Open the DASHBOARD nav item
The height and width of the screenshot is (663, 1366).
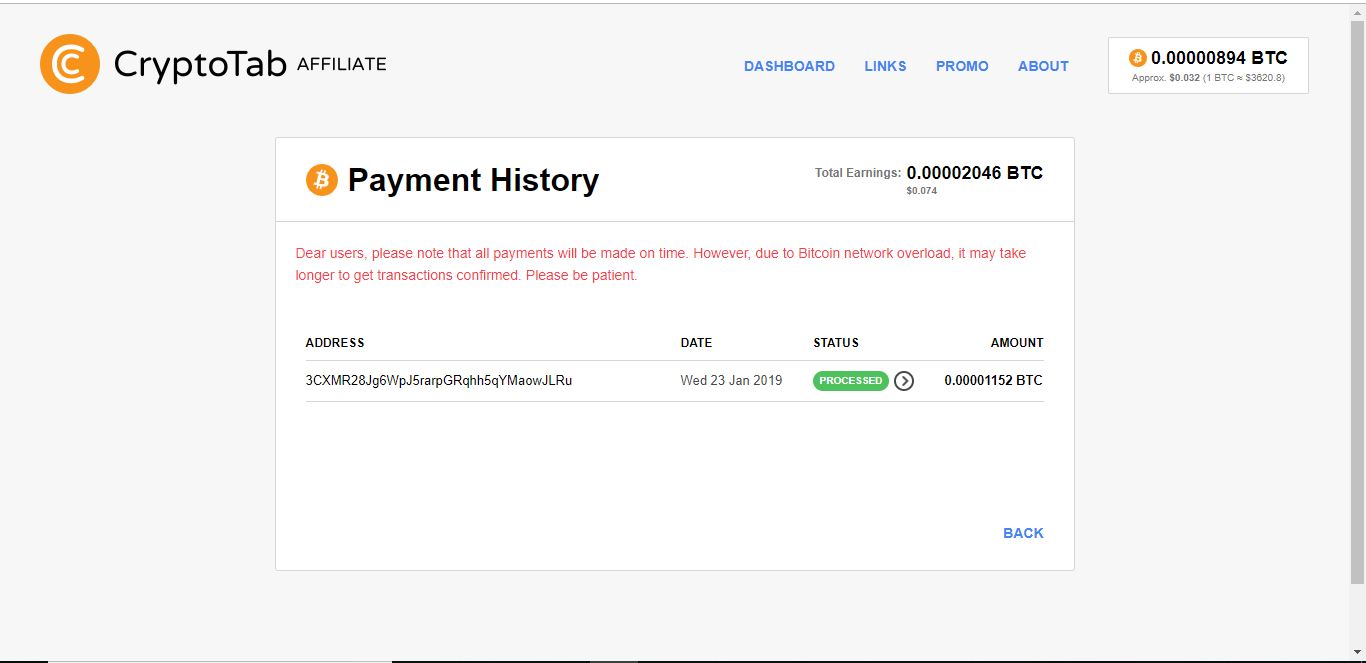(x=789, y=66)
